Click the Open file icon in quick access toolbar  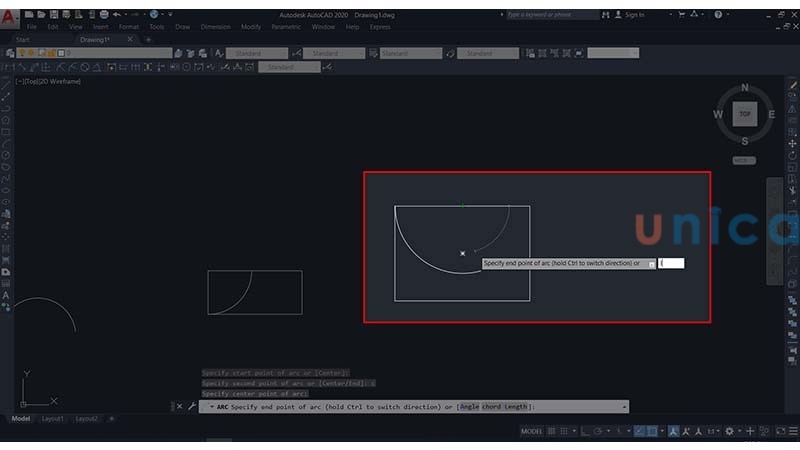tap(41, 14)
